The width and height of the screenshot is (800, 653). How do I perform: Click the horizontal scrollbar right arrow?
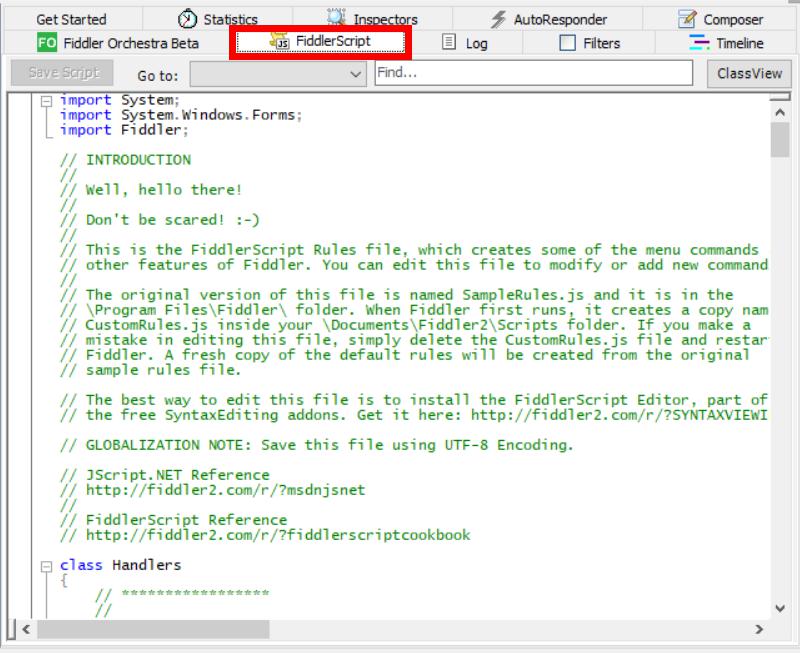coord(760,632)
